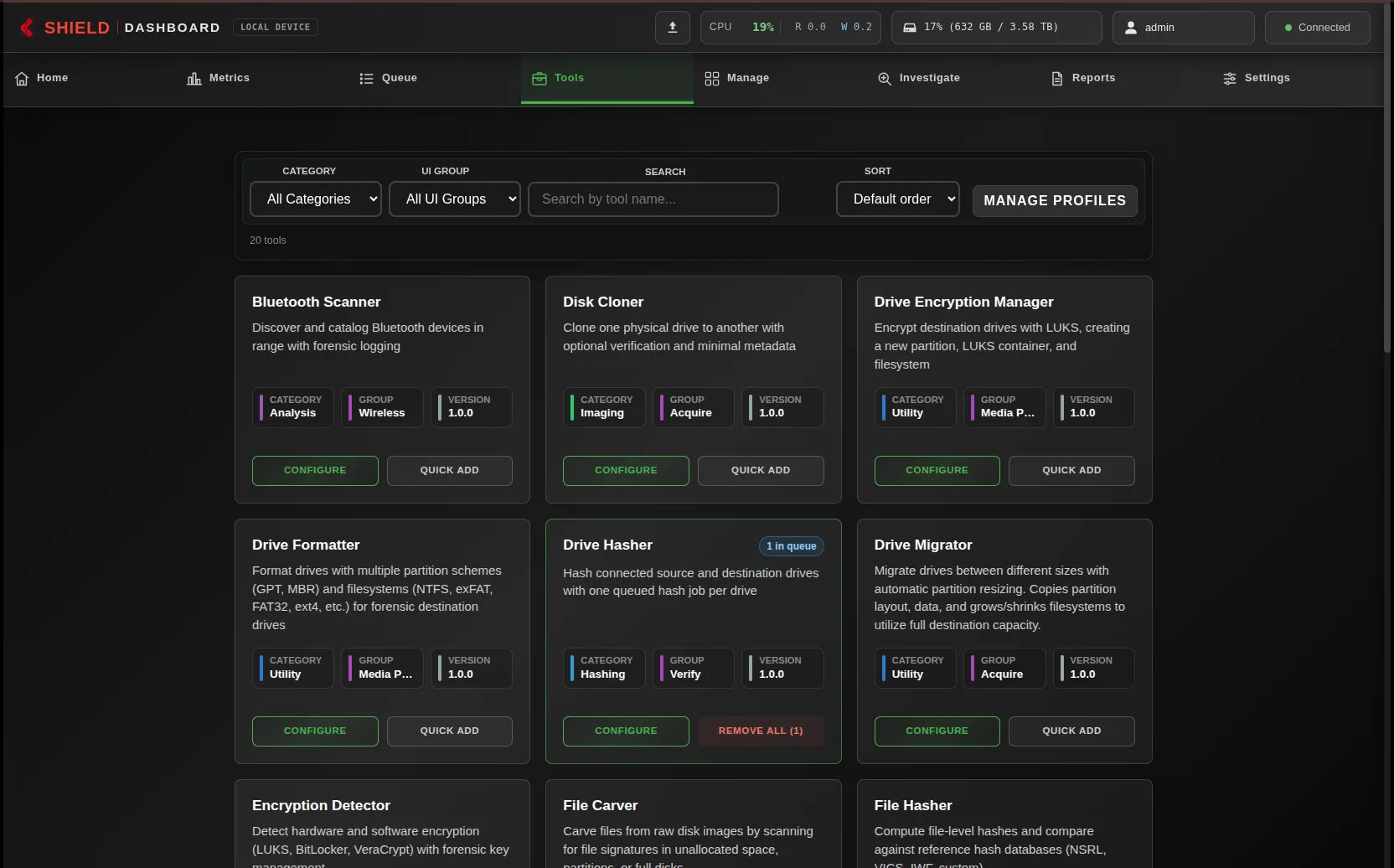Configure the Drive Formatter tool

pyautogui.click(x=315, y=731)
